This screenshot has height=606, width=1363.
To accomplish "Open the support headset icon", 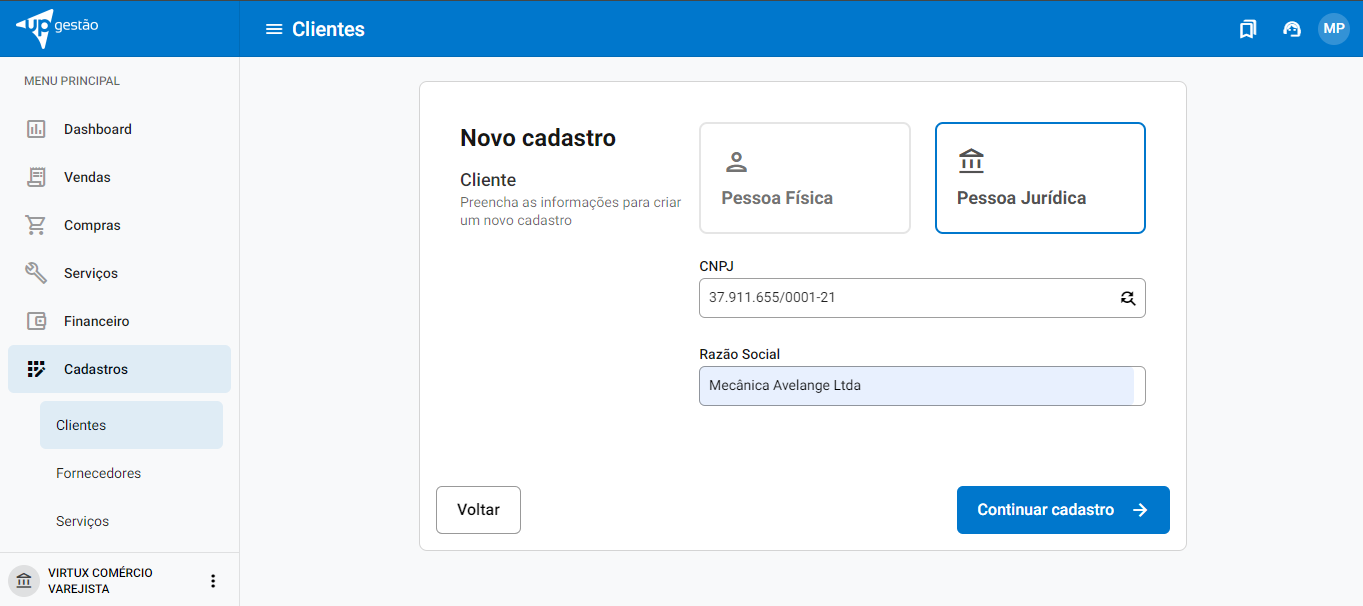I will coord(1291,29).
